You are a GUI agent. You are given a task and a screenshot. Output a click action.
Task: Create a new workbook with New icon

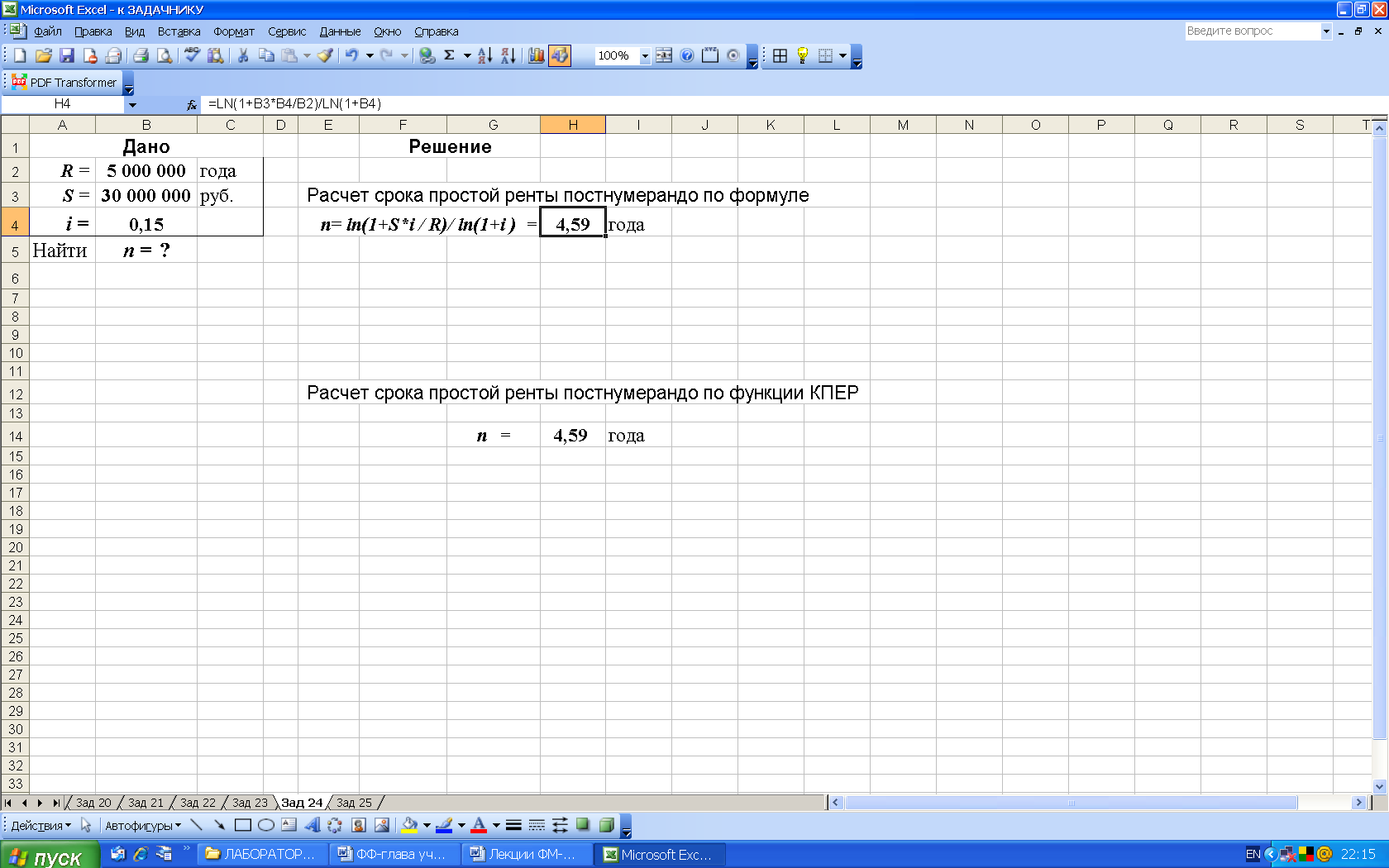(x=20, y=55)
